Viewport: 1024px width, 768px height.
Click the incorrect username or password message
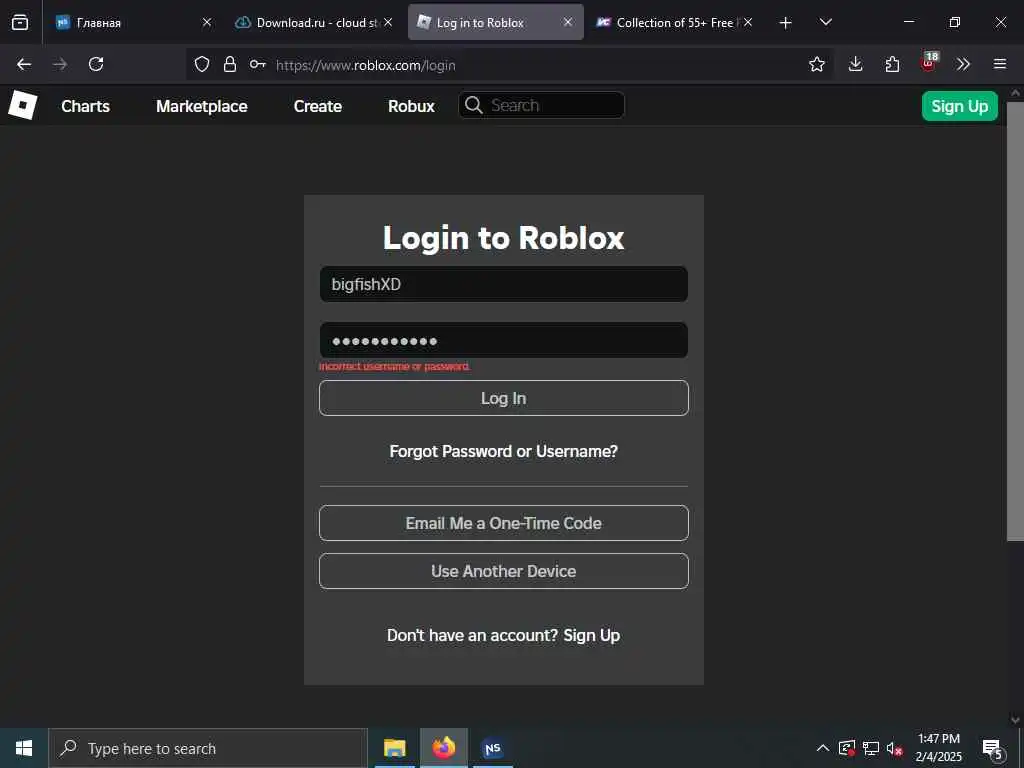tap(394, 366)
